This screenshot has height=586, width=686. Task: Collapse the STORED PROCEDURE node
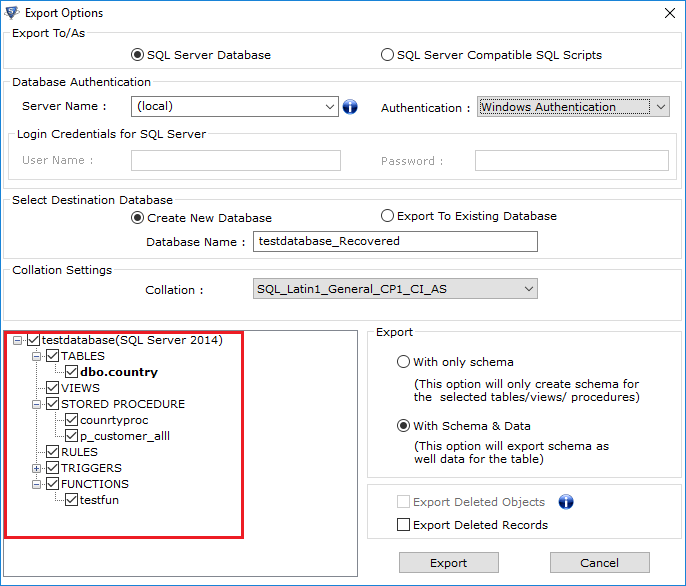pos(37,404)
